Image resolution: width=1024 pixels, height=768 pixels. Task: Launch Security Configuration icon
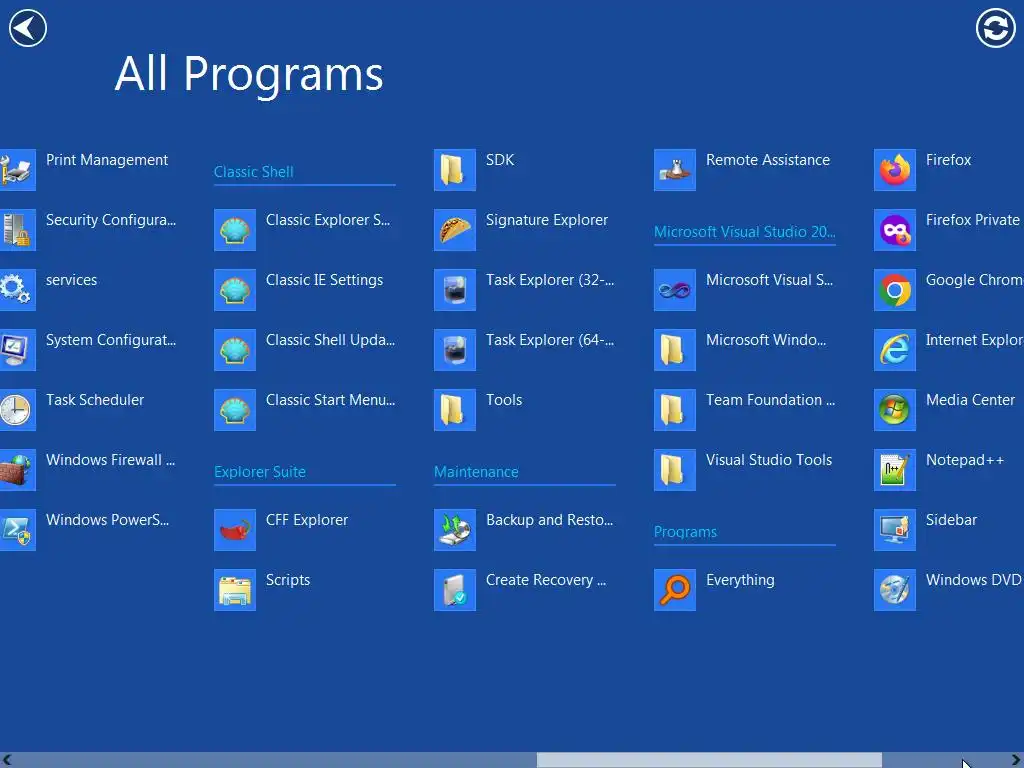click(18, 230)
